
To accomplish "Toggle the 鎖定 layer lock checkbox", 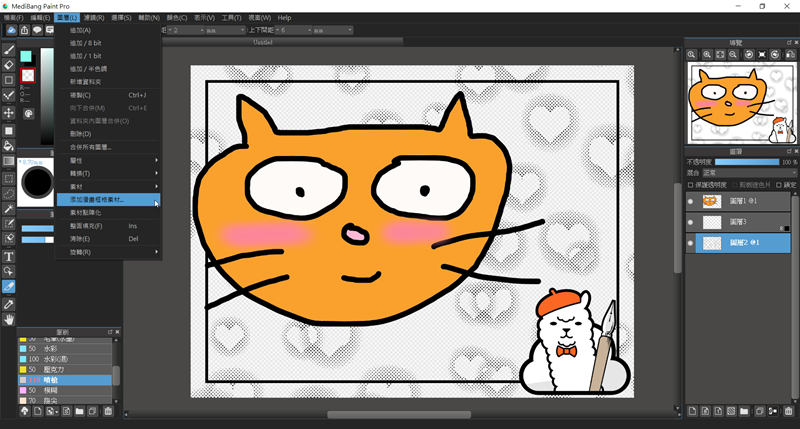I will click(779, 184).
